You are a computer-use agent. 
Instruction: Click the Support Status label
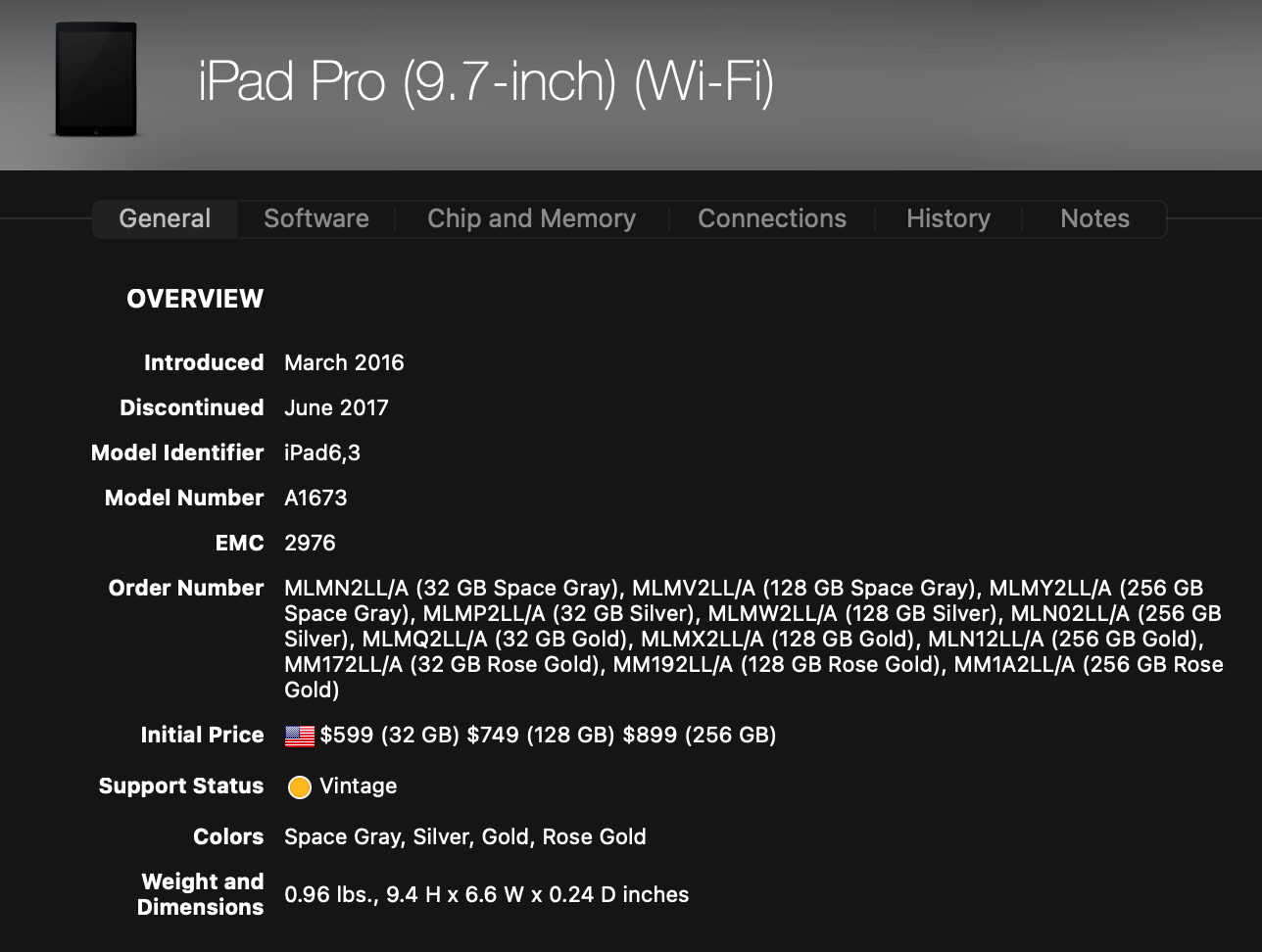[181, 785]
